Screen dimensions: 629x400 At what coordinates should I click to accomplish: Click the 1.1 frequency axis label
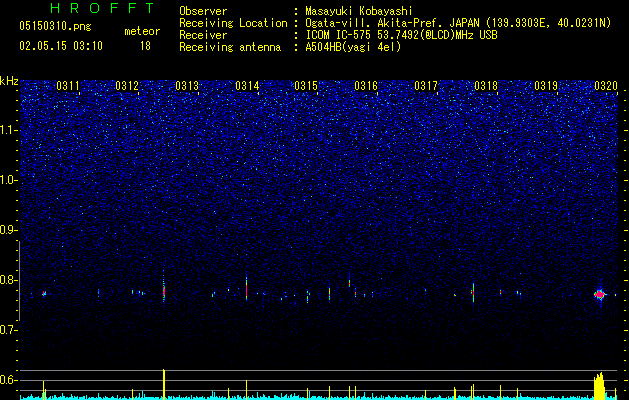tap(9, 130)
